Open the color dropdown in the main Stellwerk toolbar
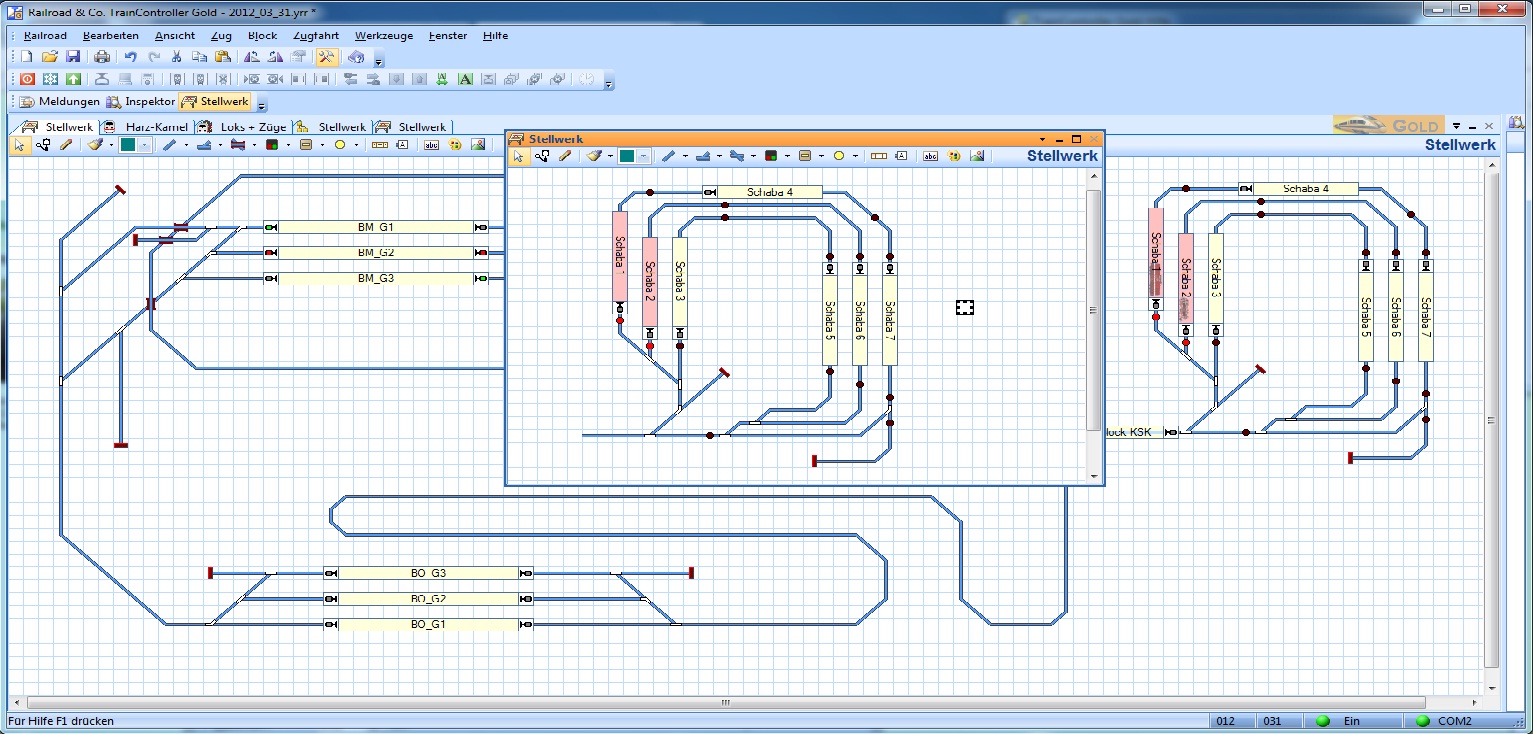Viewport: 1533px width, 734px height. (x=145, y=145)
